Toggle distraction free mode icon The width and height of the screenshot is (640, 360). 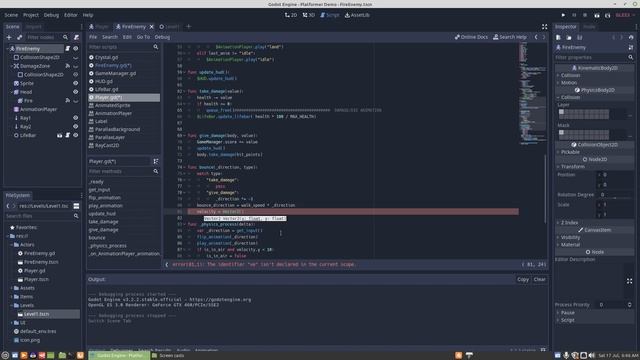pos(544,27)
